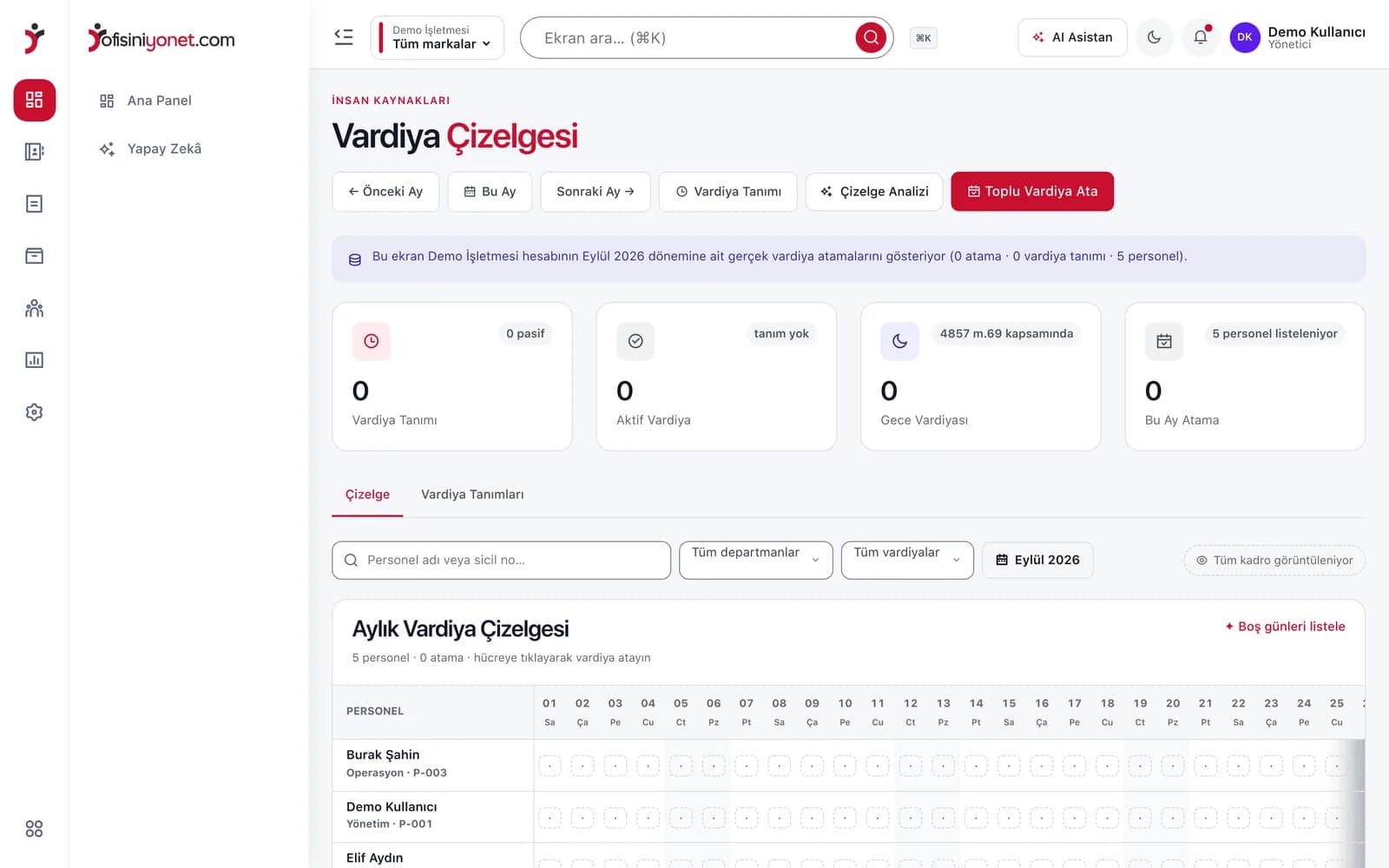Open the chart reports sidebar icon
The width and height of the screenshot is (1389, 868).
(x=34, y=360)
